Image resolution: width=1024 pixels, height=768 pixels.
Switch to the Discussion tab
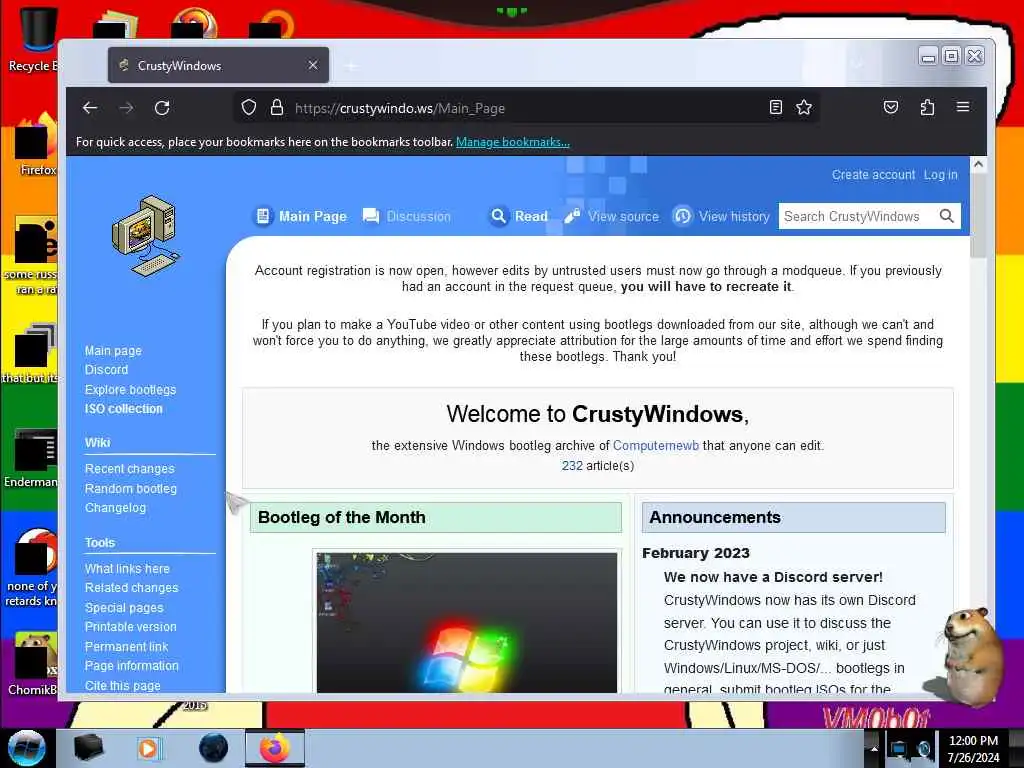point(407,216)
